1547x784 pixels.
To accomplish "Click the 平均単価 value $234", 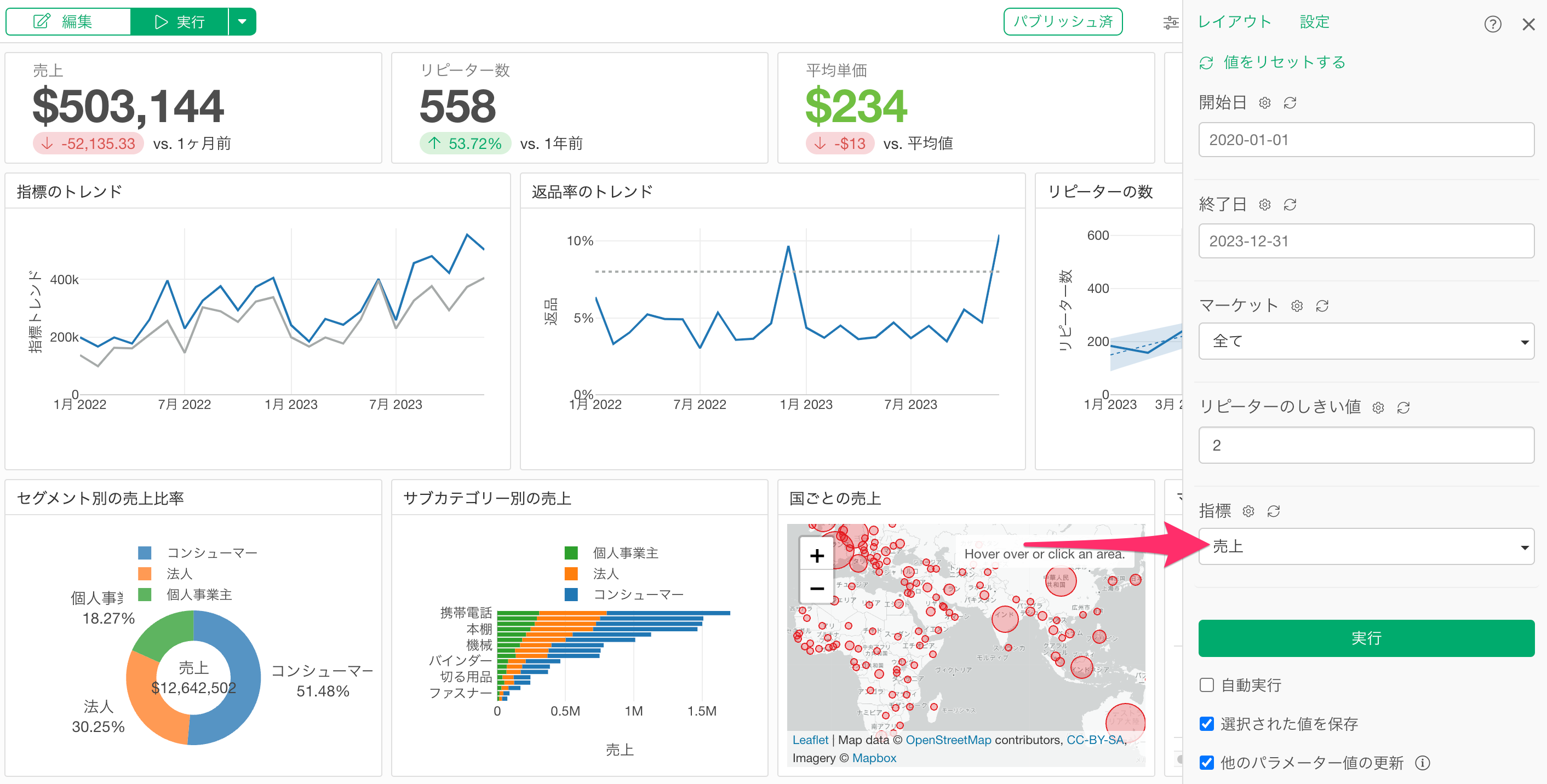I will point(856,106).
